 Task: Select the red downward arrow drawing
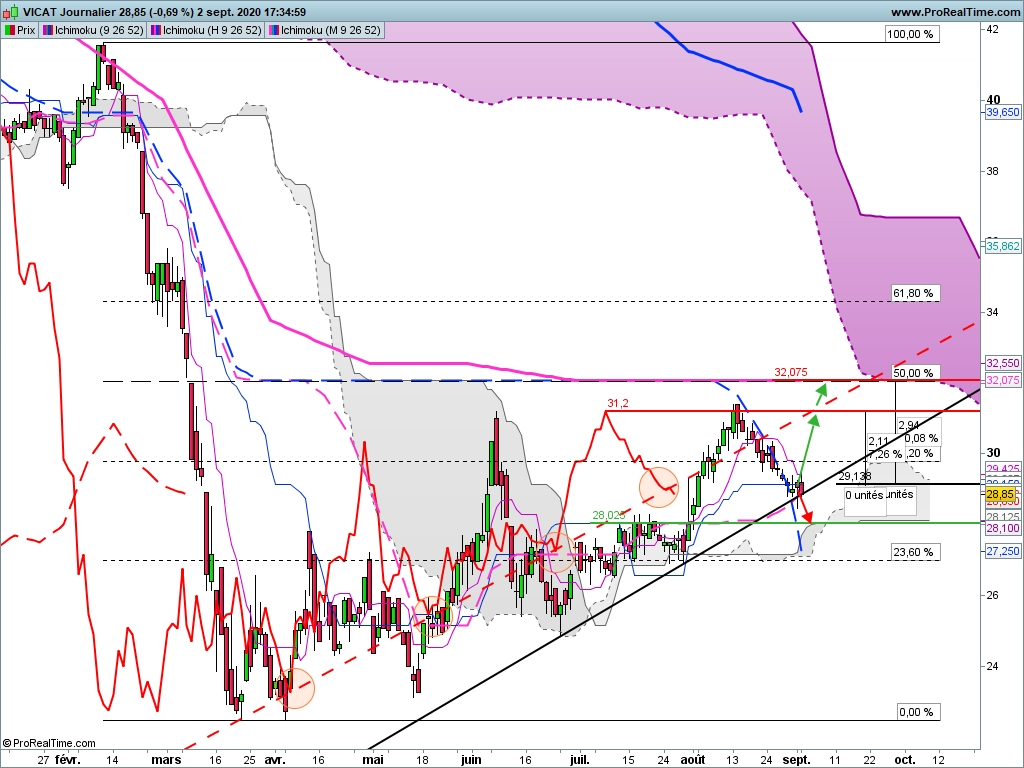[806, 507]
